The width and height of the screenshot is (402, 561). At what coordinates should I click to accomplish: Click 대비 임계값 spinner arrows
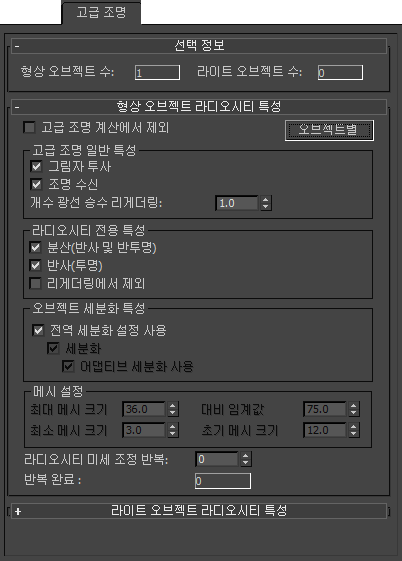click(x=354, y=409)
